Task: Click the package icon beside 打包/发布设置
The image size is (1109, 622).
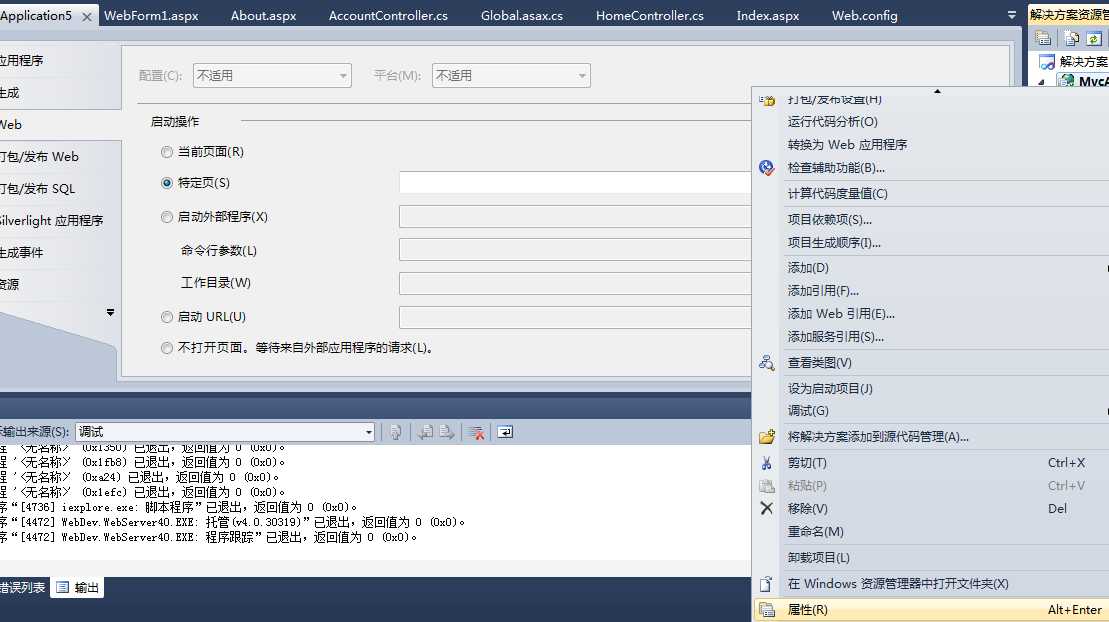Action: tap(767, 100)
